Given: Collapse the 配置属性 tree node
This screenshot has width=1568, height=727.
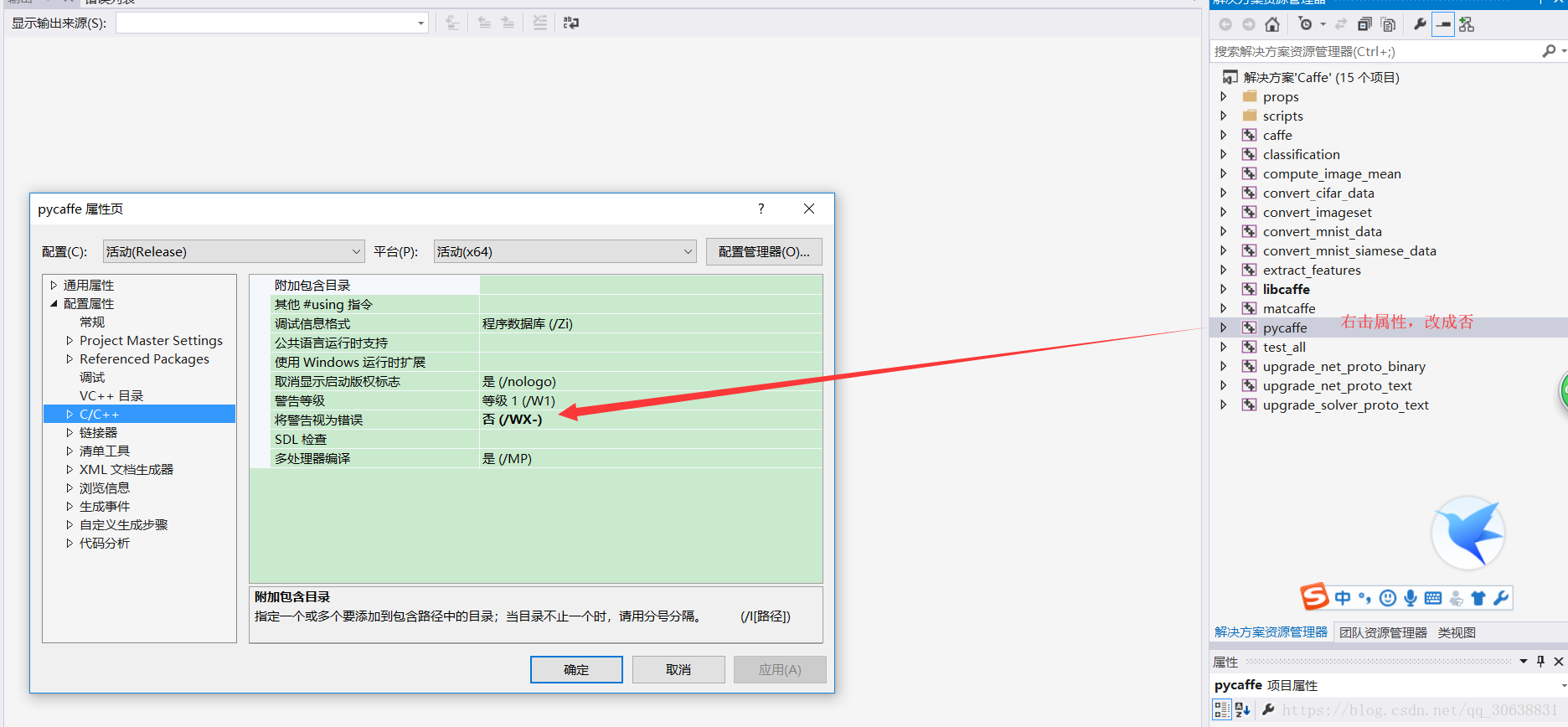Looking at the screenshot, I should (x=54, y=304).
